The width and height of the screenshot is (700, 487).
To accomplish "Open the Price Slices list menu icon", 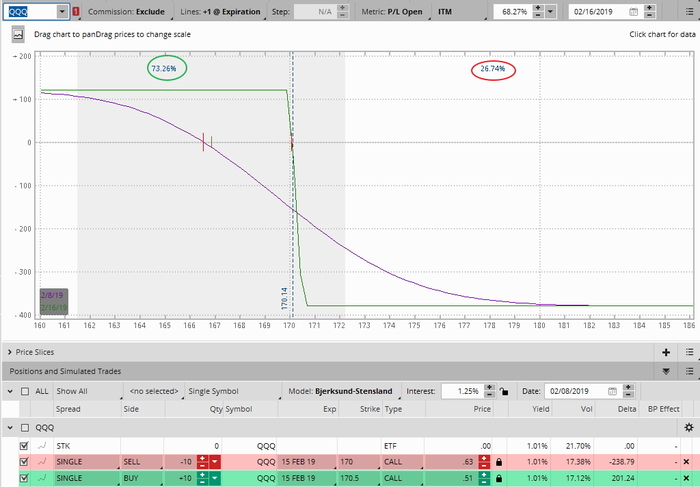I will point(690,352).
